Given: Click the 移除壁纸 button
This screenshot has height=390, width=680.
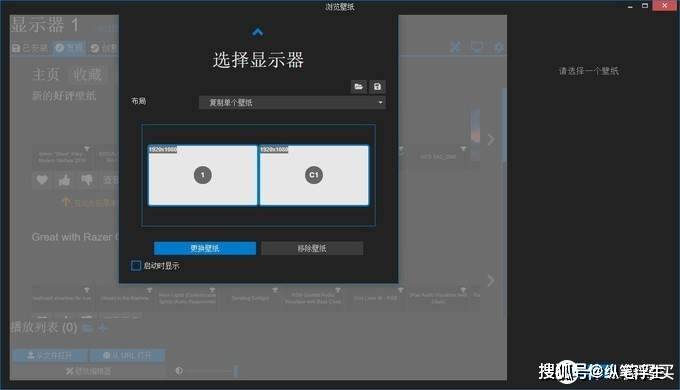Looking at the screenshot, I should pyautogui.click(x=312, y=248).
